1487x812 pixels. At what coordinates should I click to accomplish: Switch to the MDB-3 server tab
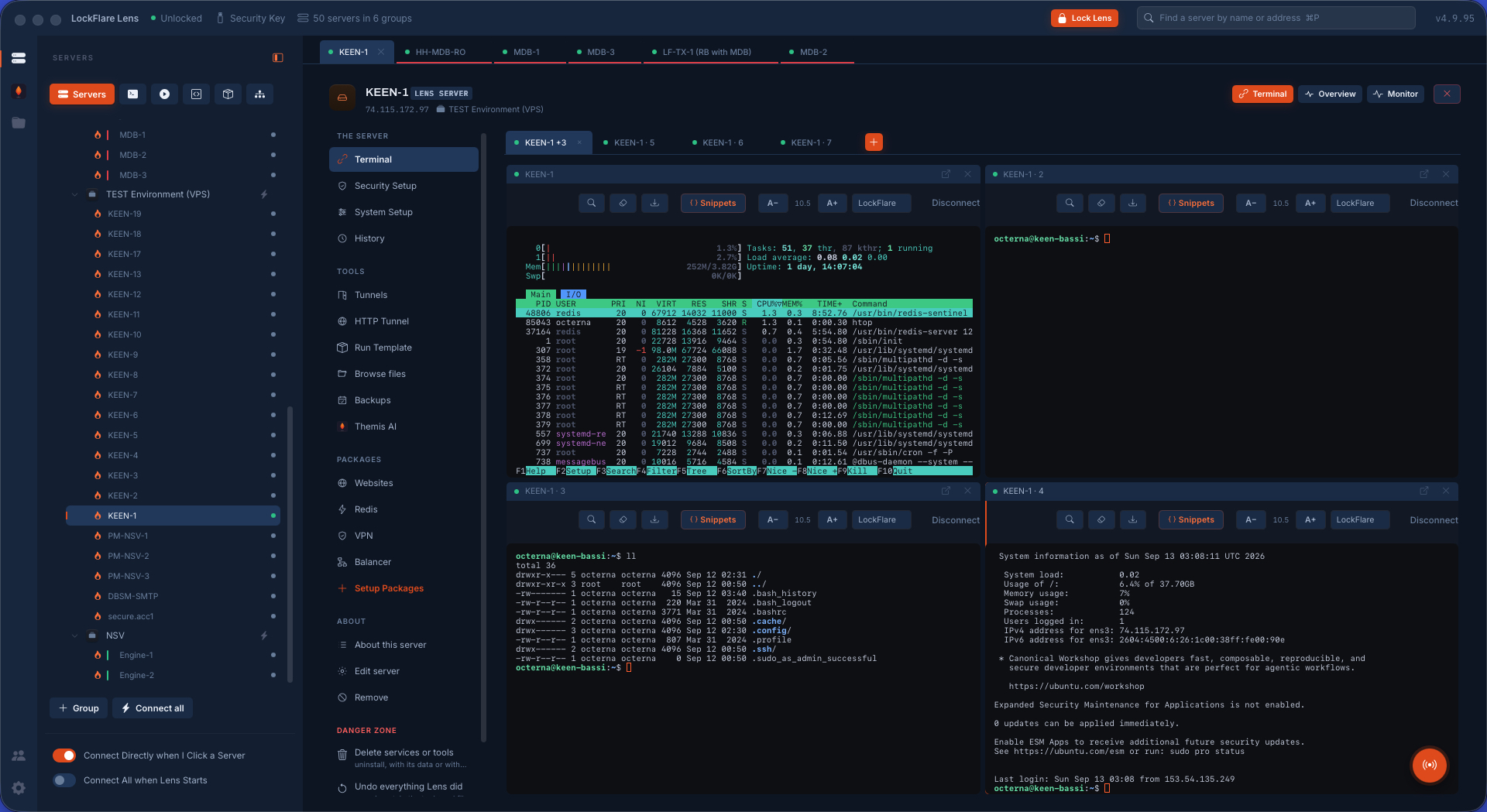coord(600,52)
